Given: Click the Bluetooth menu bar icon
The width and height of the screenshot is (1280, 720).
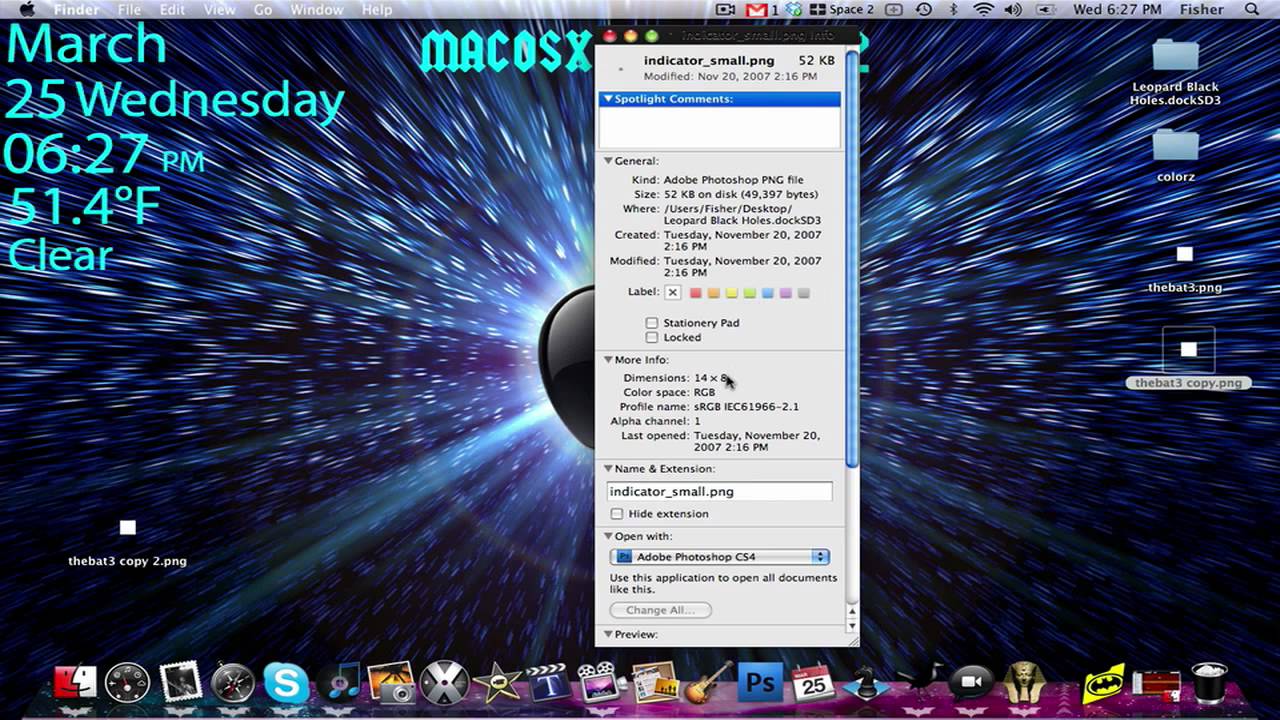Looking at the screenshot, I should [x=953, y=9].
